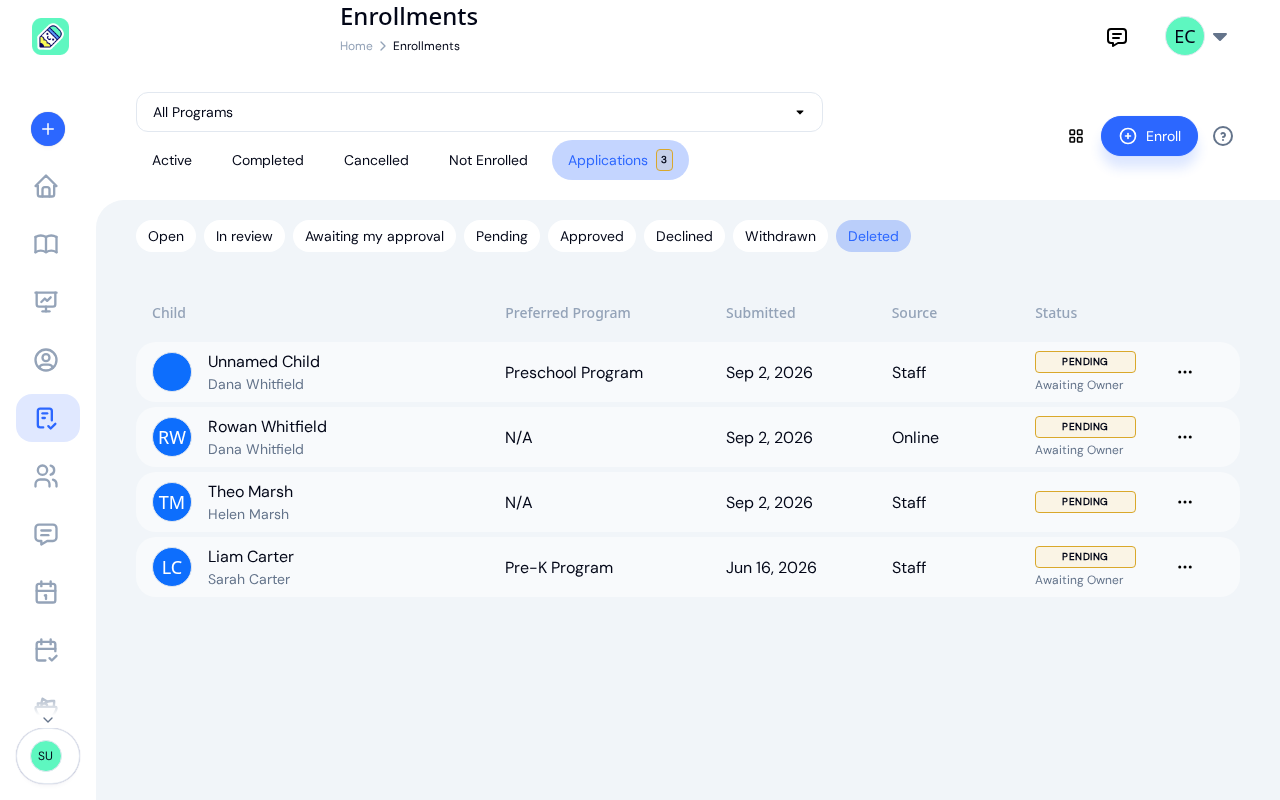The image size is (1280, 800).
Task: Click the Liam Carter child name
Action: click(x=251, y=557)
